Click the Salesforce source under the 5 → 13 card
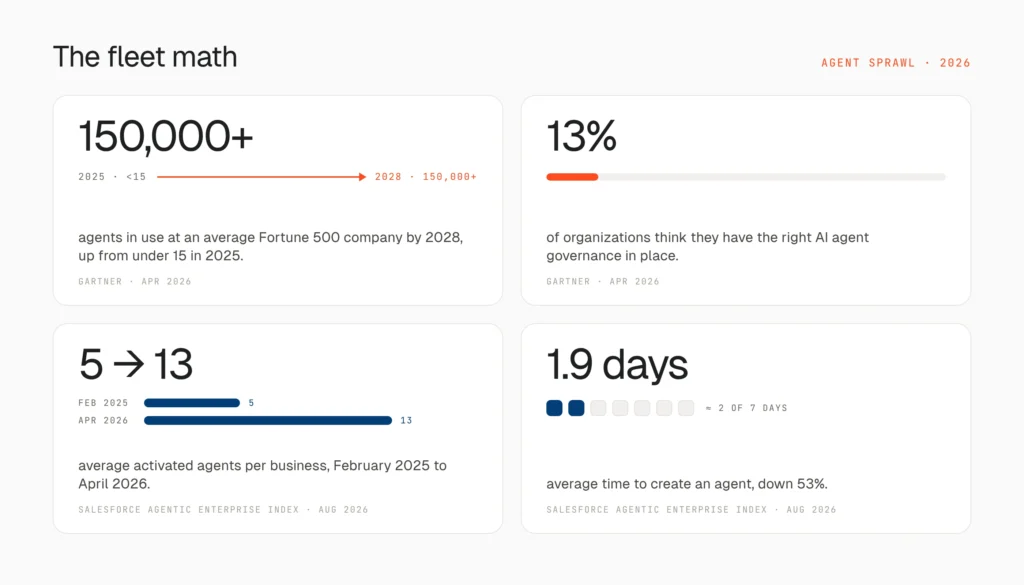The width and height of the screenshot is (1024, 585). point(223,509)
